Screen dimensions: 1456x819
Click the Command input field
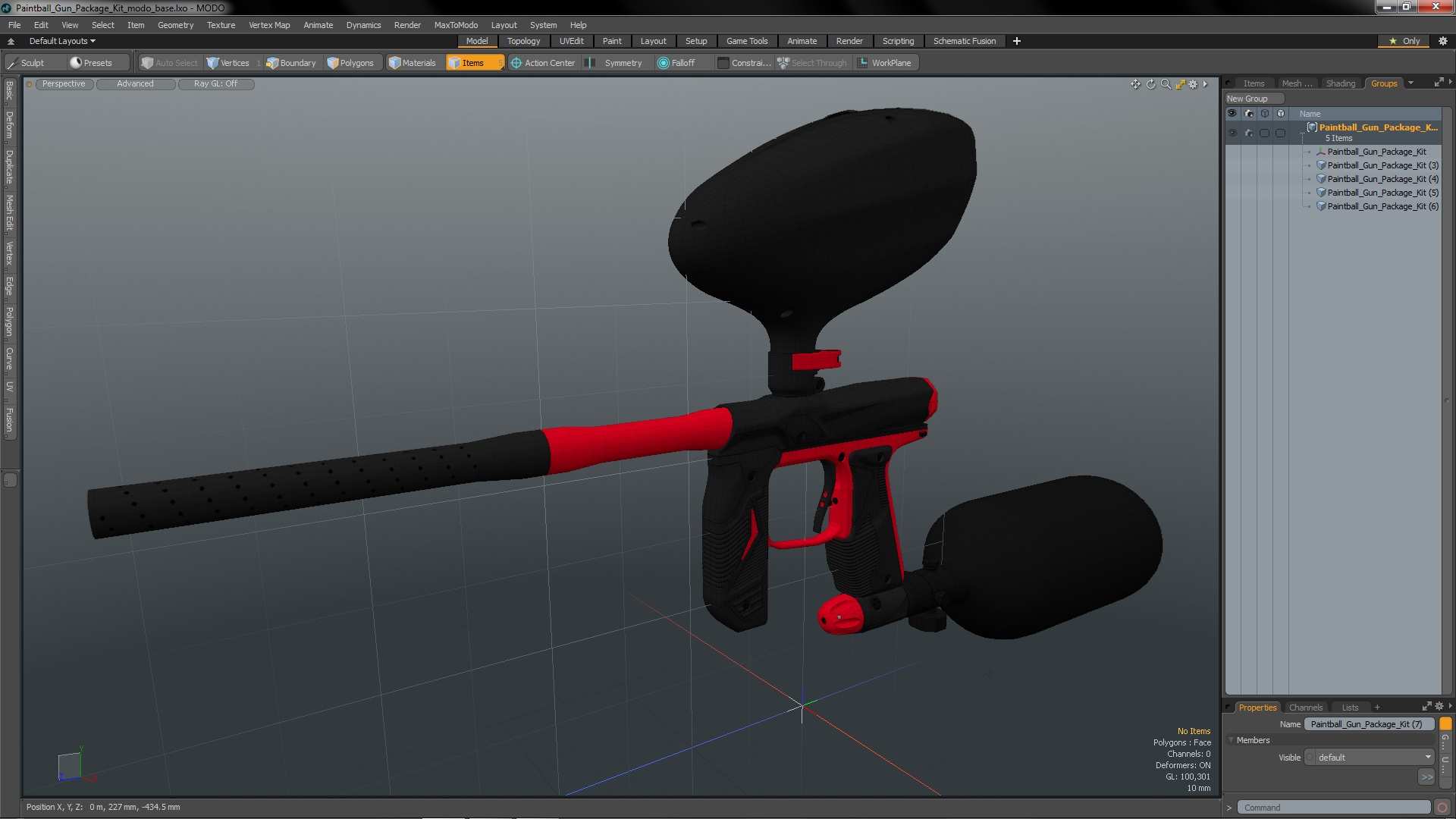click(x=1333, y=808)
